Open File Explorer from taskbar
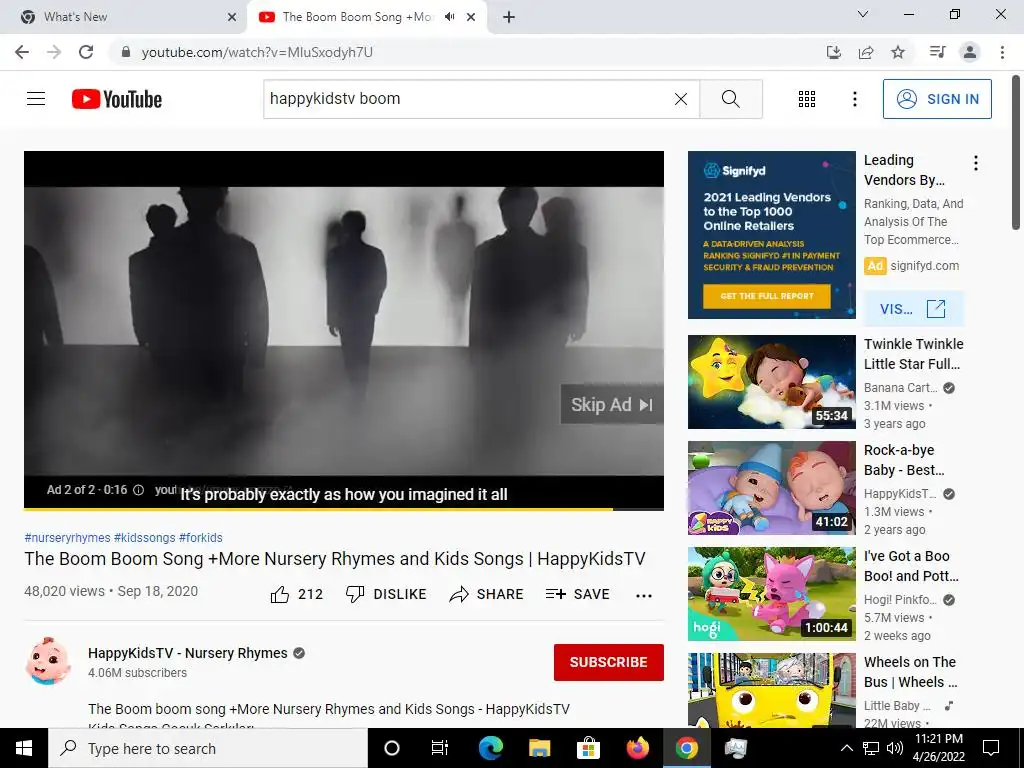The width and height of the screenshot is (1024, 768). click(539, 748)
